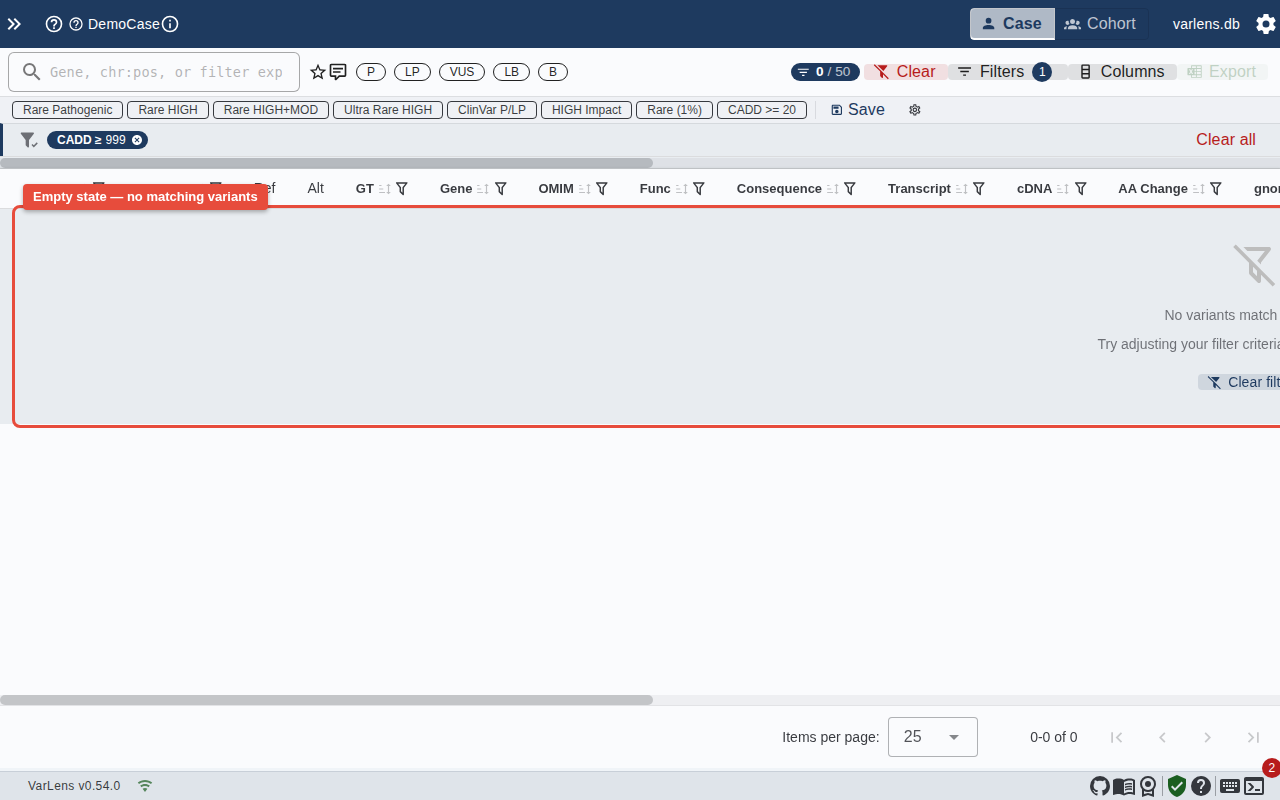Viewport: 1280px width, 800px height.
Task: Click the terminal console icon
Action: tap(1254, 786)
